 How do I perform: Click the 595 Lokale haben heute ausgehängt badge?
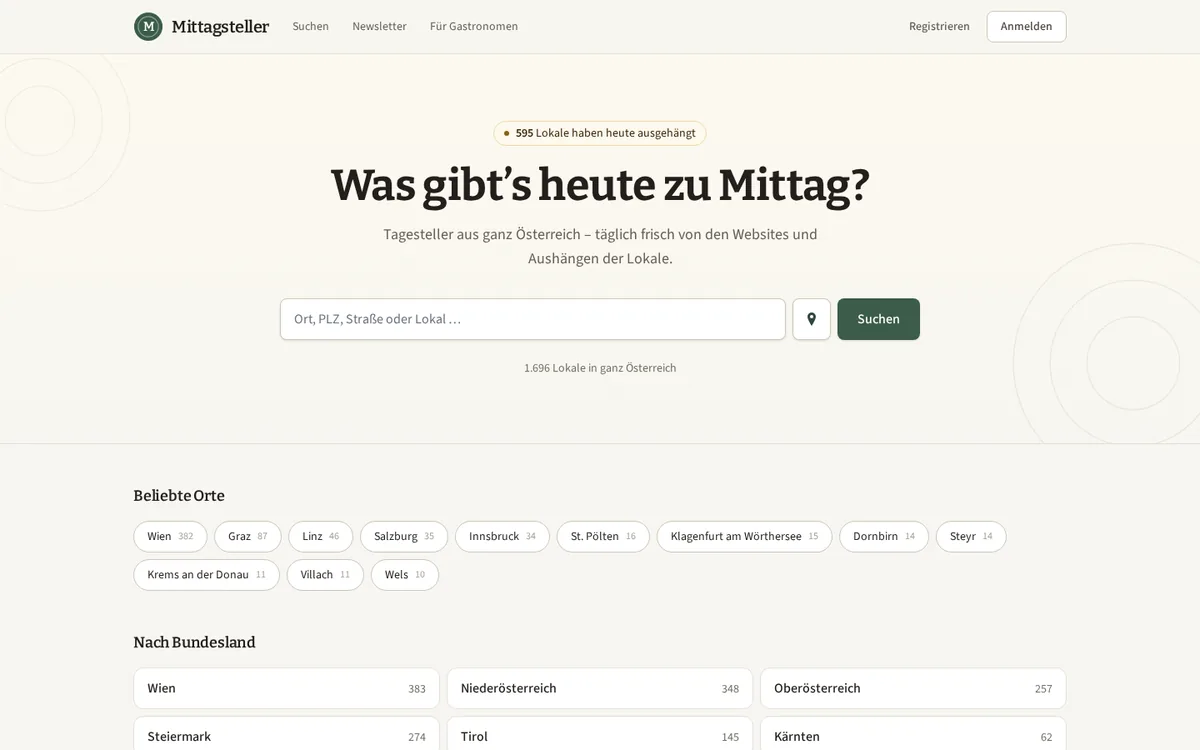[600, 133]
